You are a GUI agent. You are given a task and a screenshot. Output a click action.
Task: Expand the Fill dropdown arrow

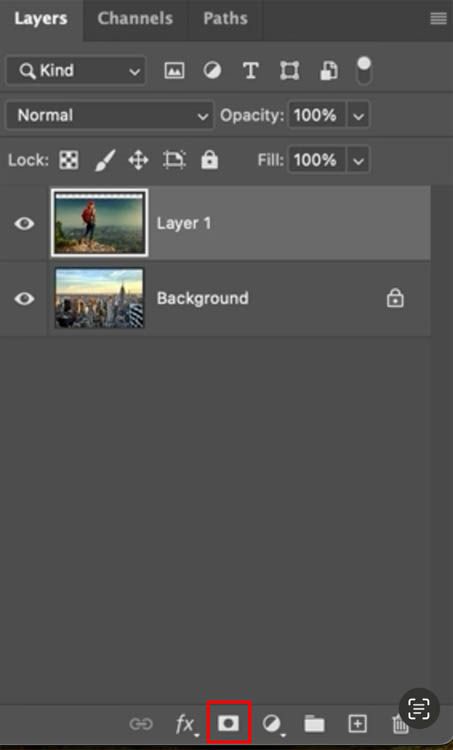tap(358, 160)
